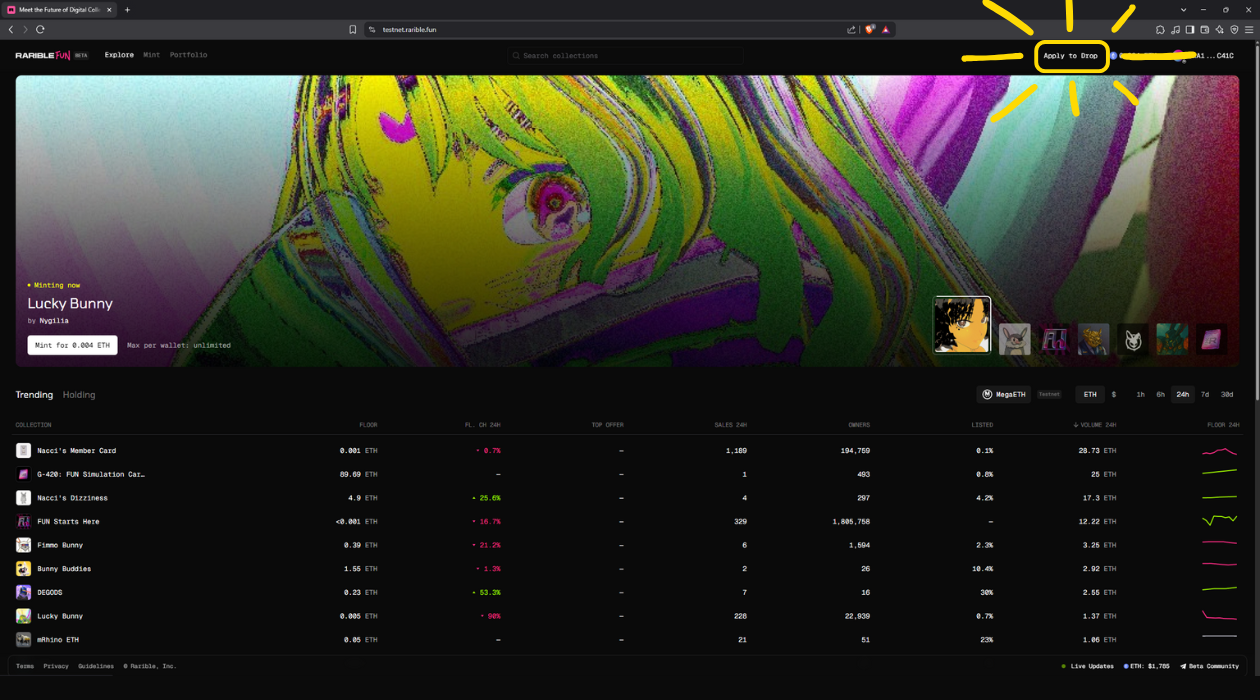
Task: Click the Search collections field
Action: (x=624, y=56)
